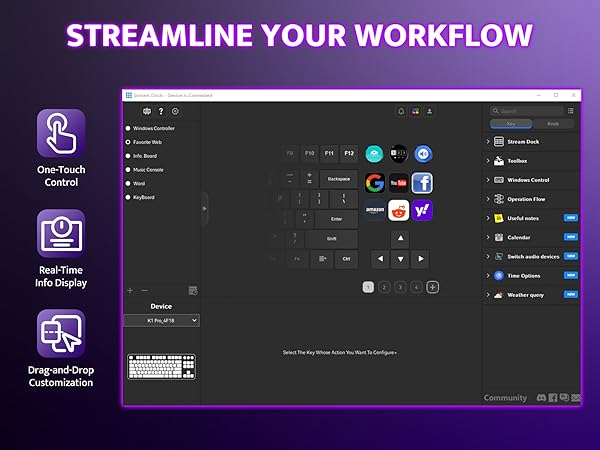Open the colorful plugins icon beside the bell
The image size is (600, 450).
(415, 111)
